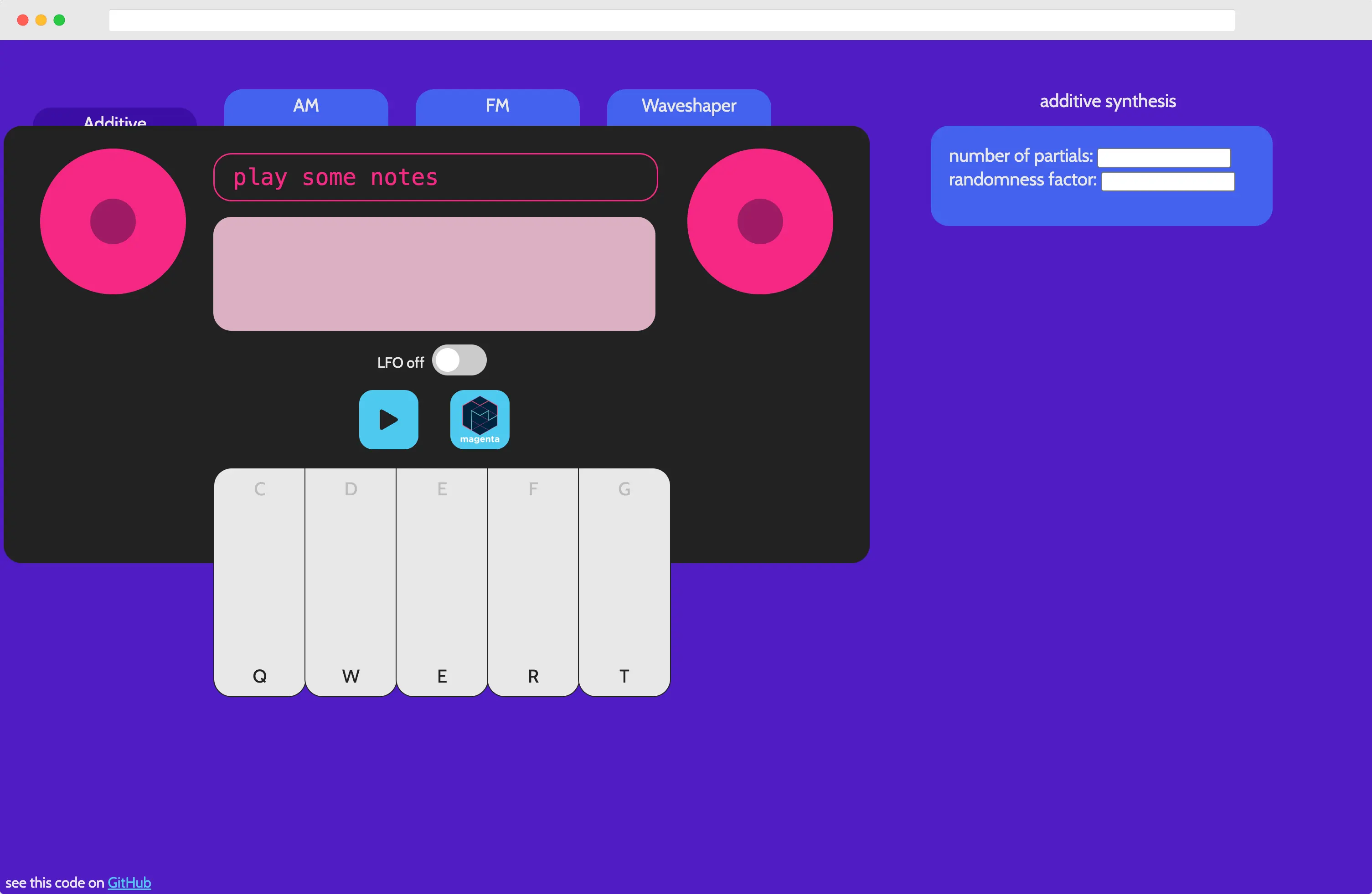Toggle the LFO switch on
The height and width of the screenshot is (894, 1372).
click(459, 360)
